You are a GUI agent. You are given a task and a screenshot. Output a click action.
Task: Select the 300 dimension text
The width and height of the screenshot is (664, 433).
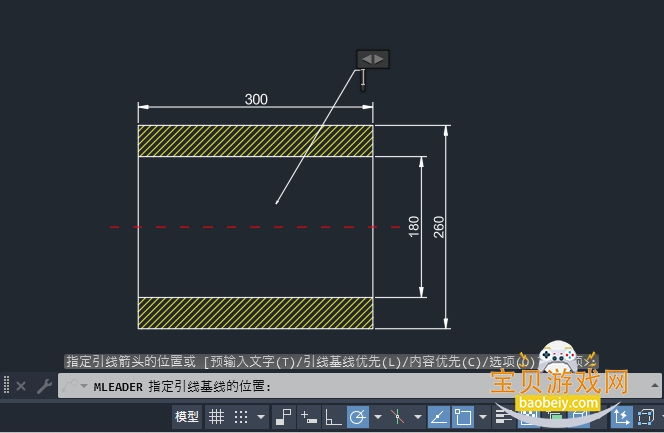[256, 99]
